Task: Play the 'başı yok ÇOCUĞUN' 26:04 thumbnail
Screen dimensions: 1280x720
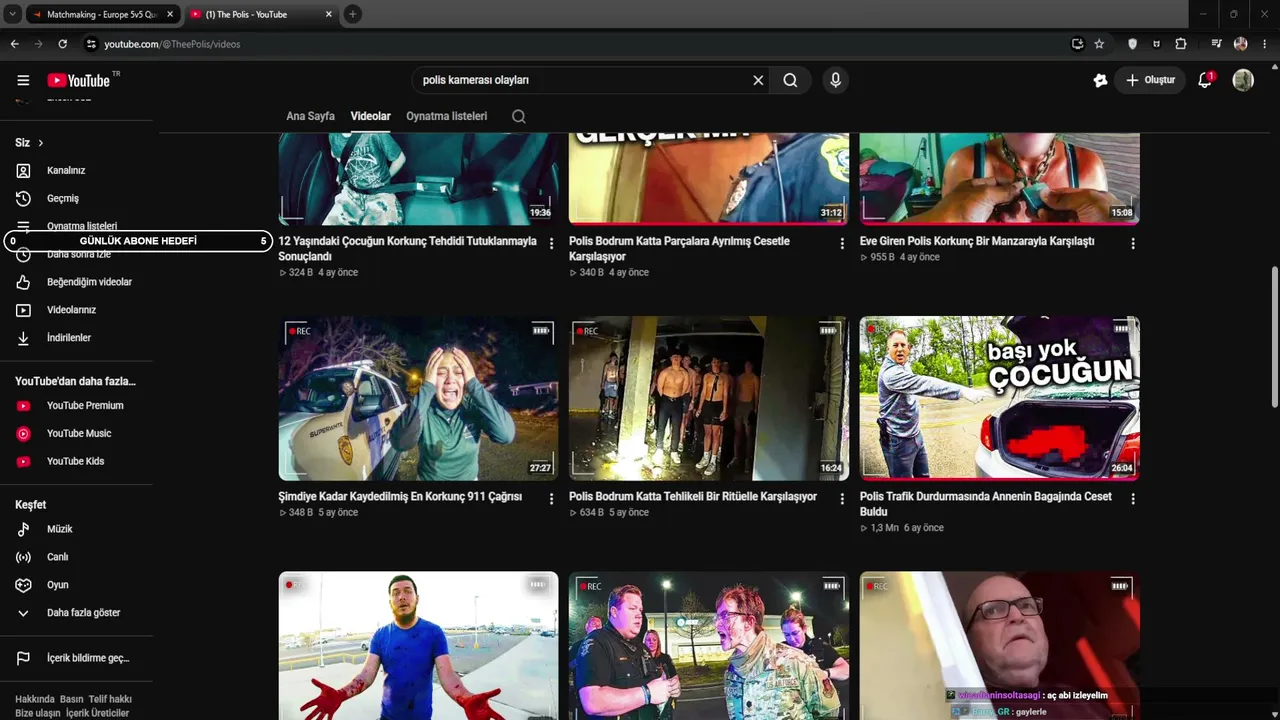Action: click(x=999, y=399)
